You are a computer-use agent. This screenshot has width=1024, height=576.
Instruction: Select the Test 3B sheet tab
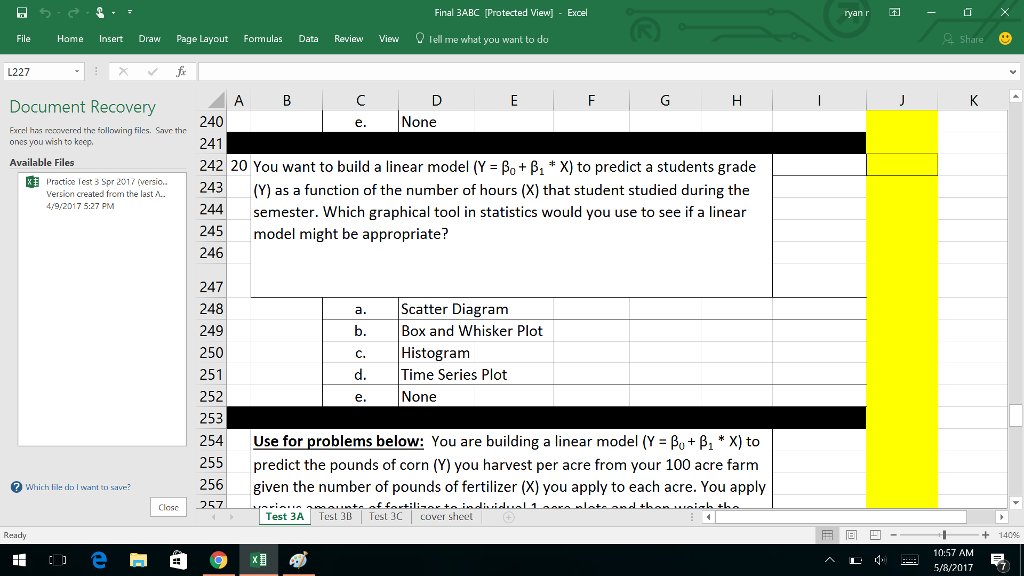tap(338, 517)
